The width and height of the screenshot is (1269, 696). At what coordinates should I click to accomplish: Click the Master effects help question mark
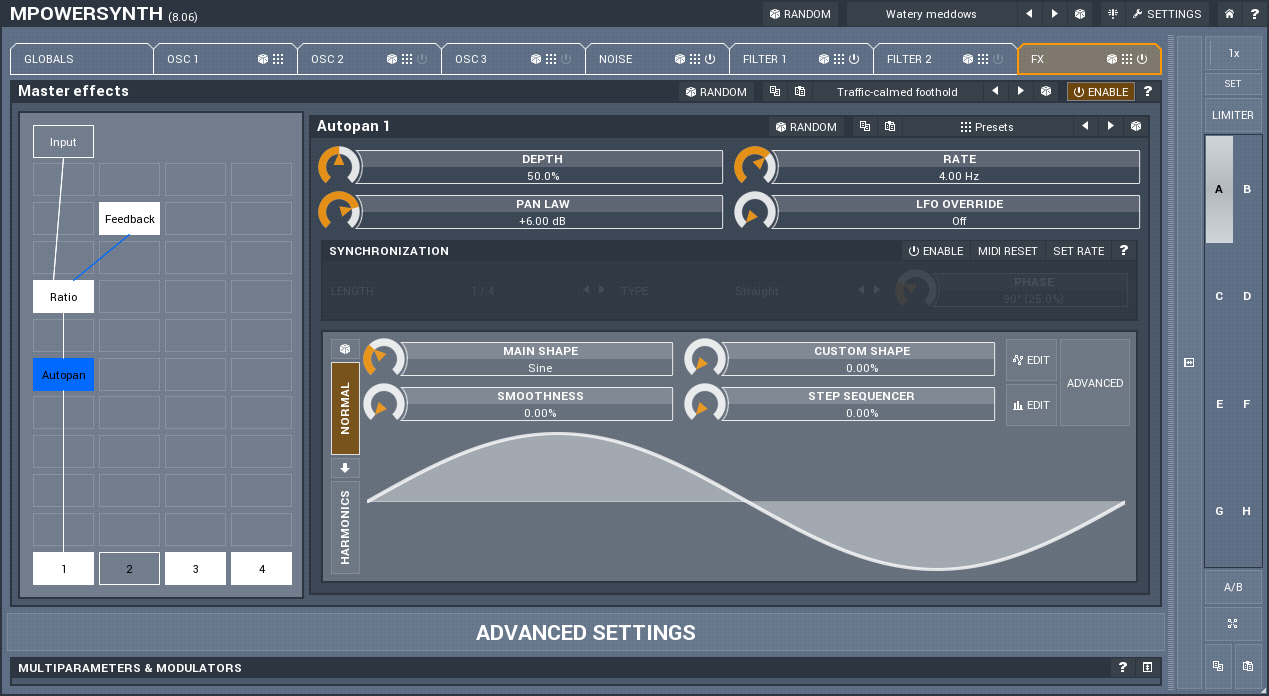coord(1147,91)
